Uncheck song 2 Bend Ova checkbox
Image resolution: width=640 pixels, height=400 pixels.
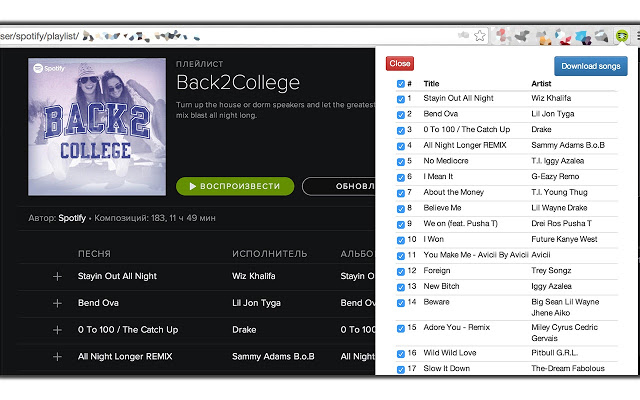click(400, 115)
